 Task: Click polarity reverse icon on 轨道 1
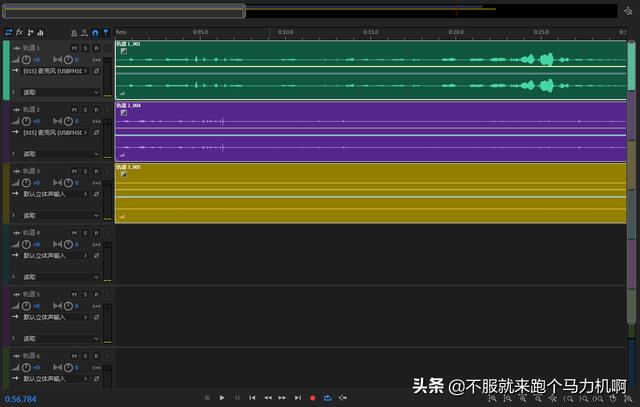tap(96, 72)
